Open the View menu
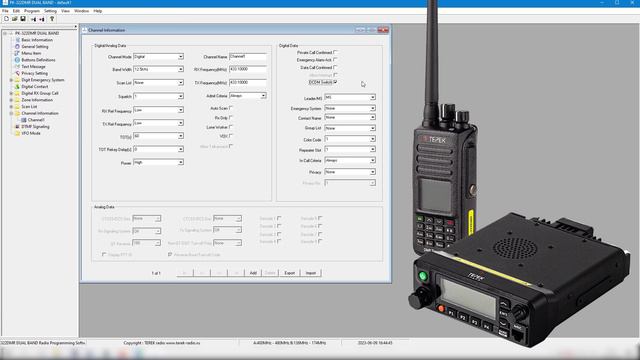Viewport: 640px width, 360px height. [x=65, y=11]
